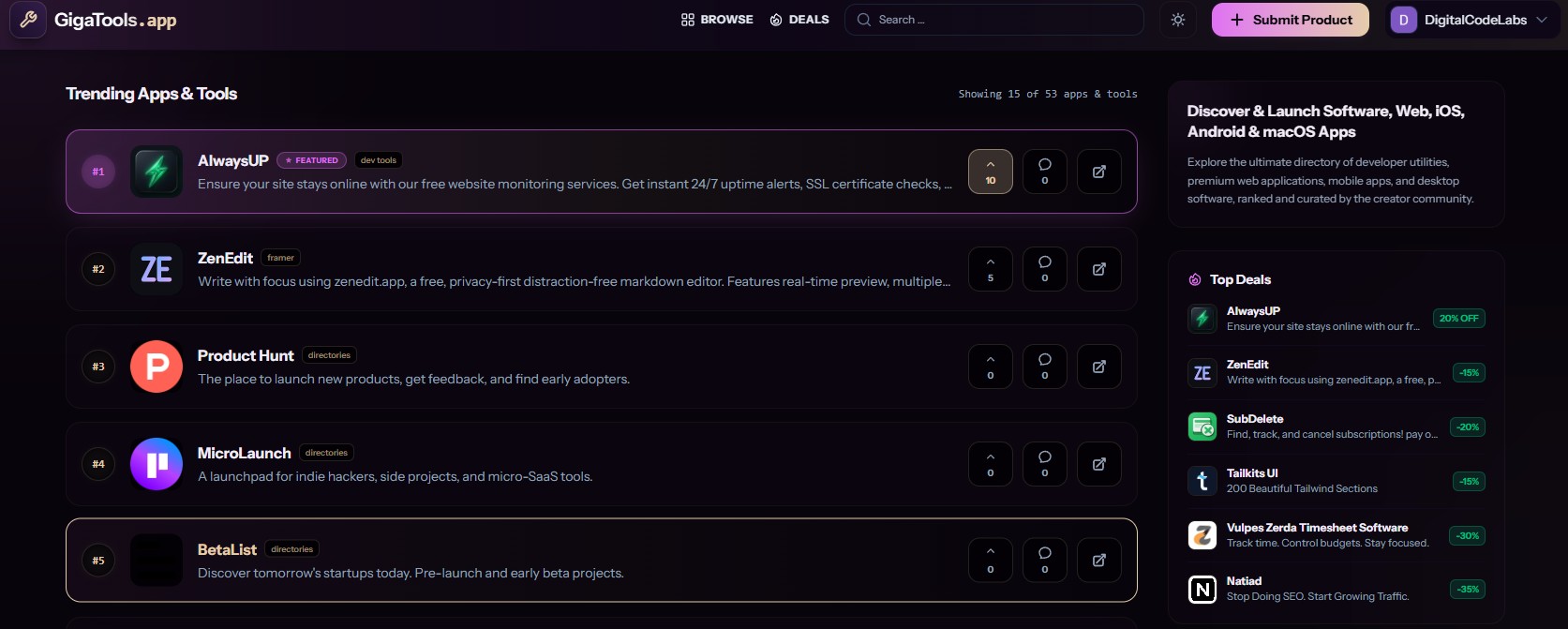Click the ZE logo in ZenEdit row
The image size is (1568, 629).
(157, 269)
